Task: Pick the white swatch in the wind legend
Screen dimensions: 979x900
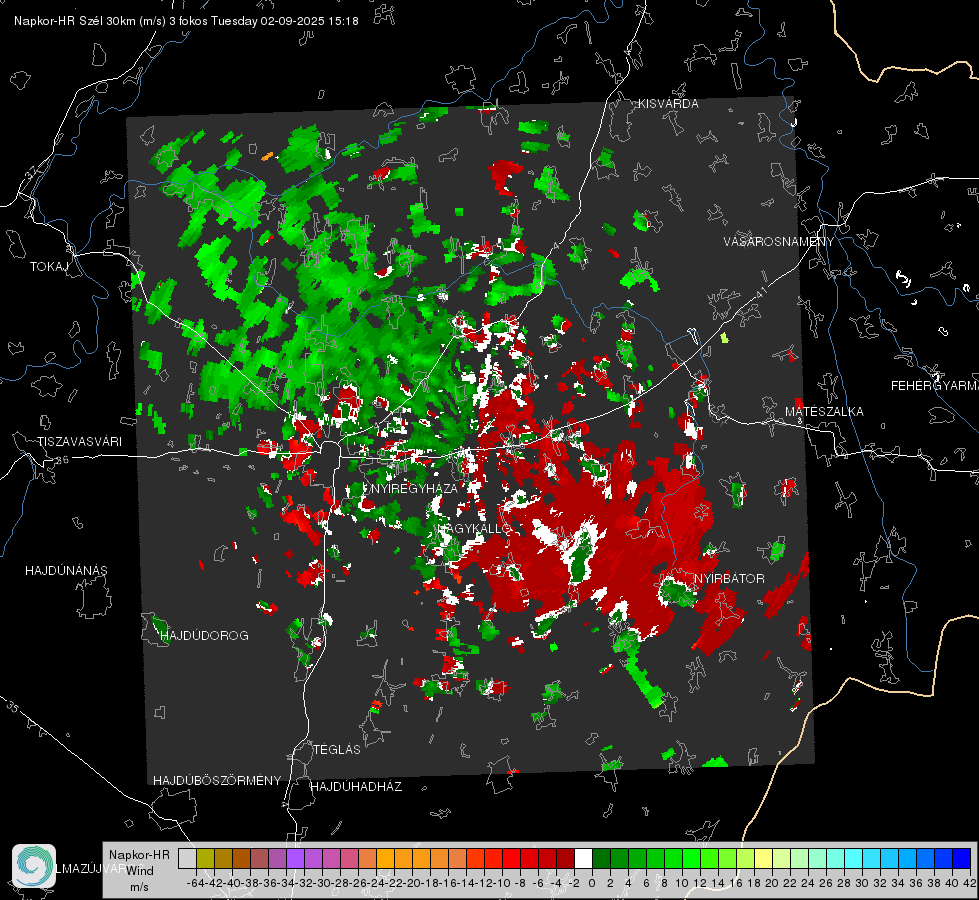Action: point(583,858)
